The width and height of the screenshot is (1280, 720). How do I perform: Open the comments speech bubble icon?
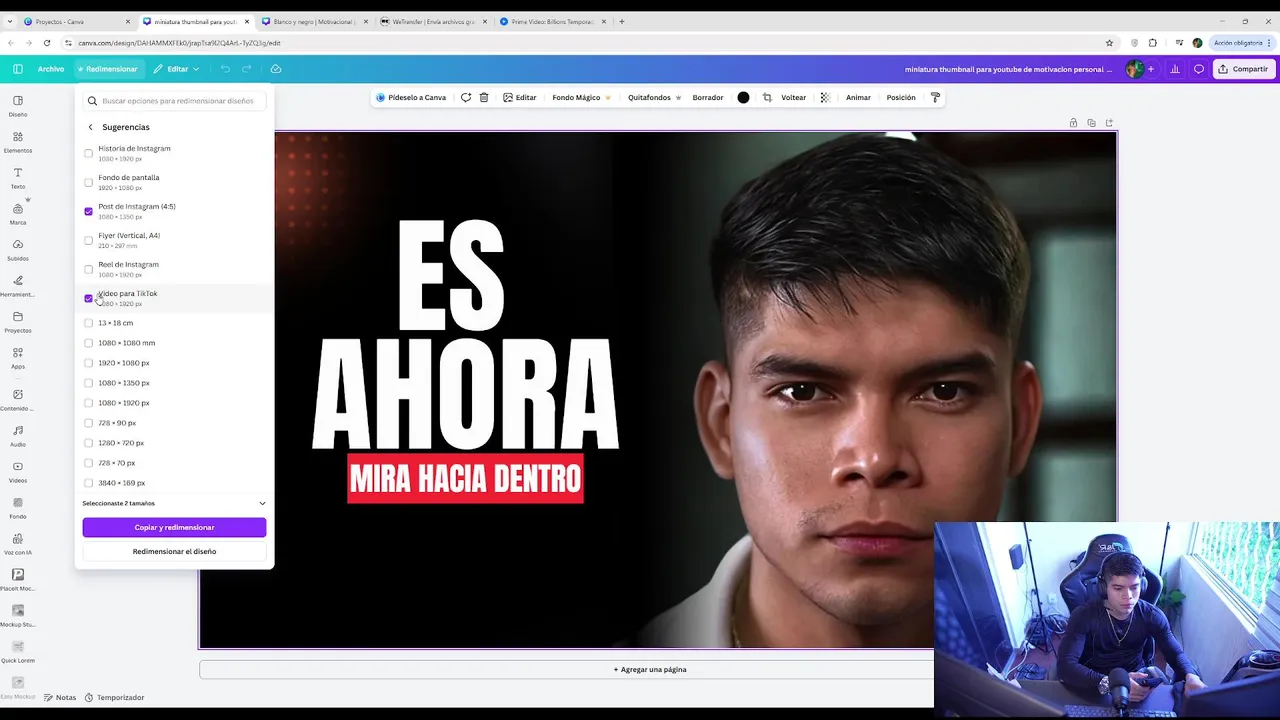[x=1199, y=69]
